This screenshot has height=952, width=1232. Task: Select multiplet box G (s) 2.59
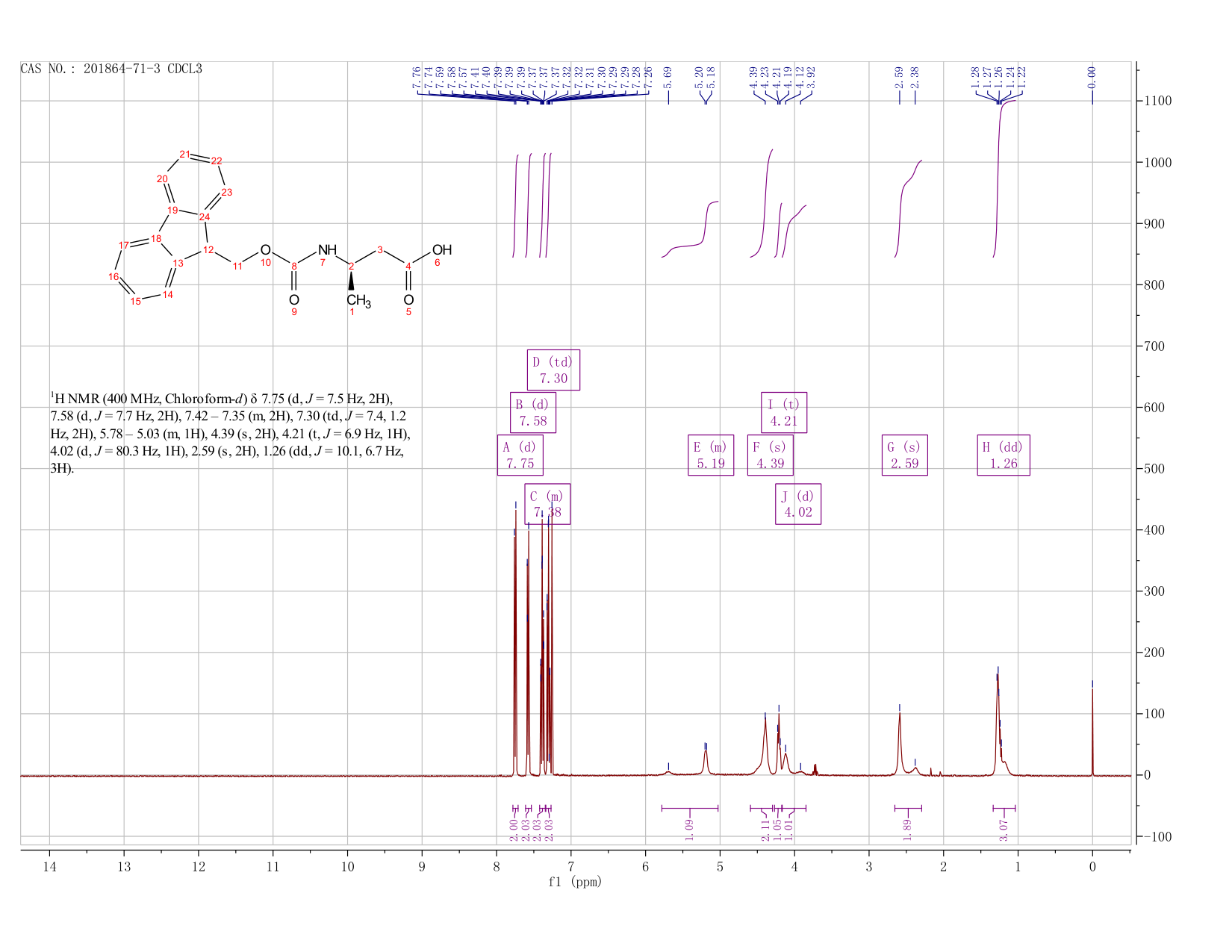(905, 455)
